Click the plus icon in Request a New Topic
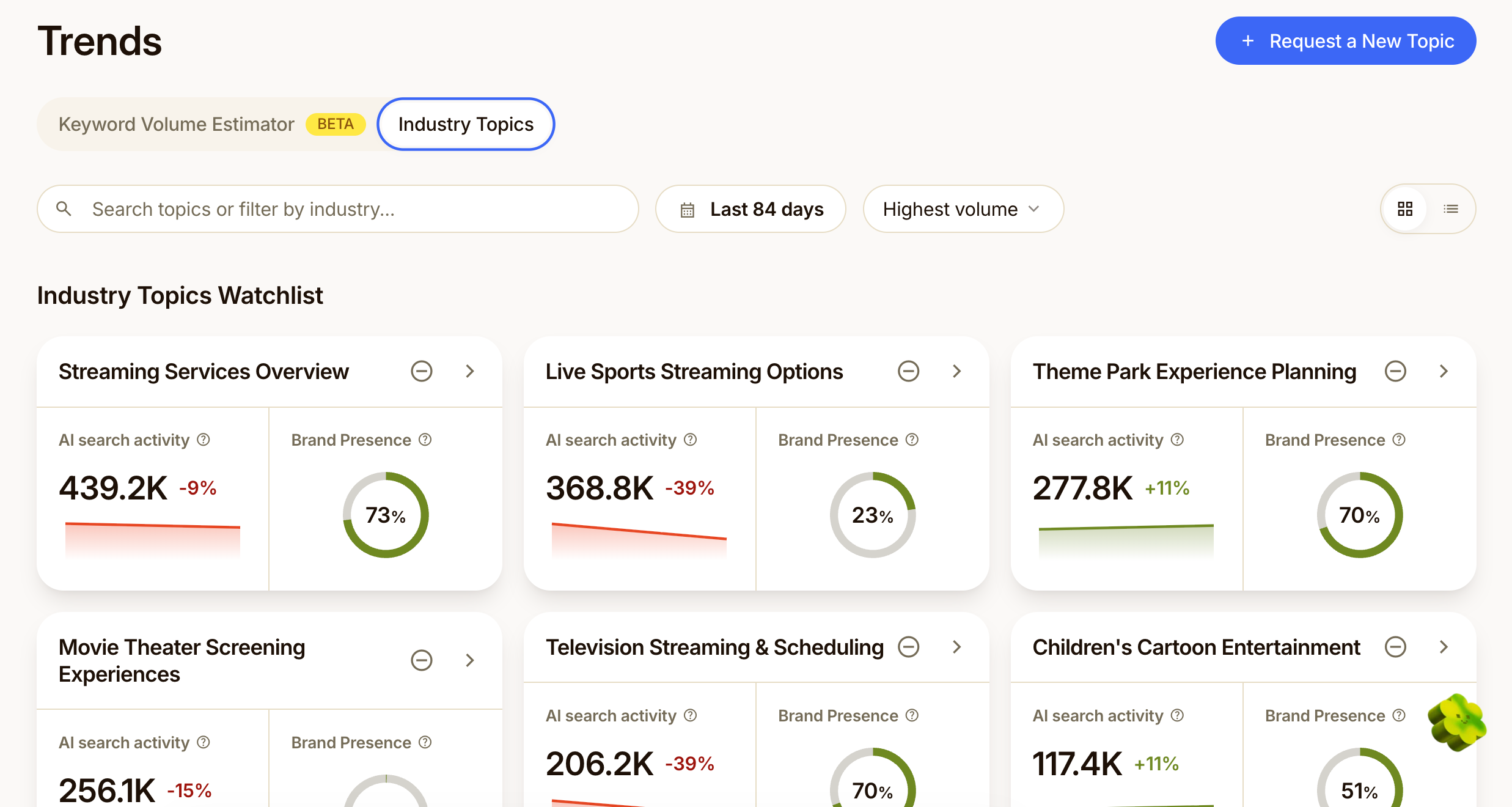The image size is (1512, 807). coord(1248,41)
